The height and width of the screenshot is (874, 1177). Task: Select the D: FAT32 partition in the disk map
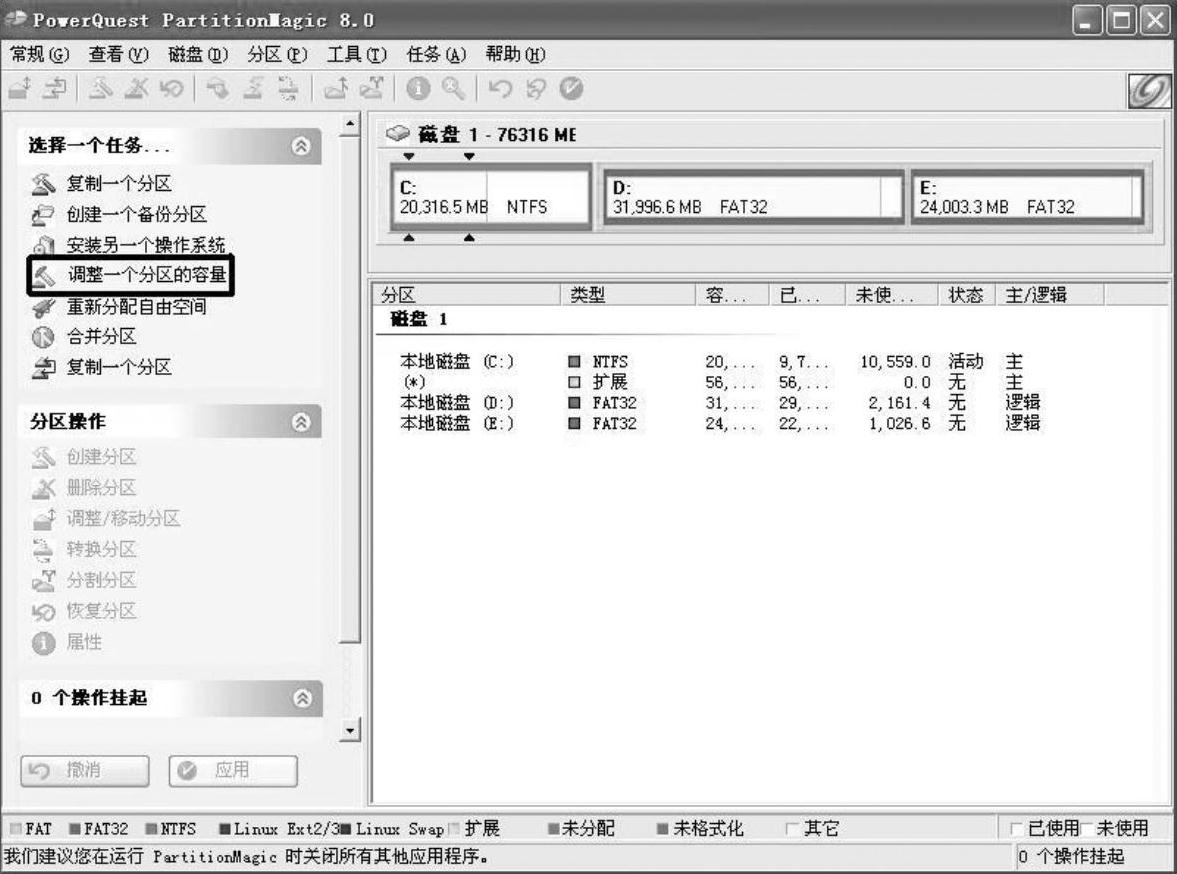click(x=754, y=197)
